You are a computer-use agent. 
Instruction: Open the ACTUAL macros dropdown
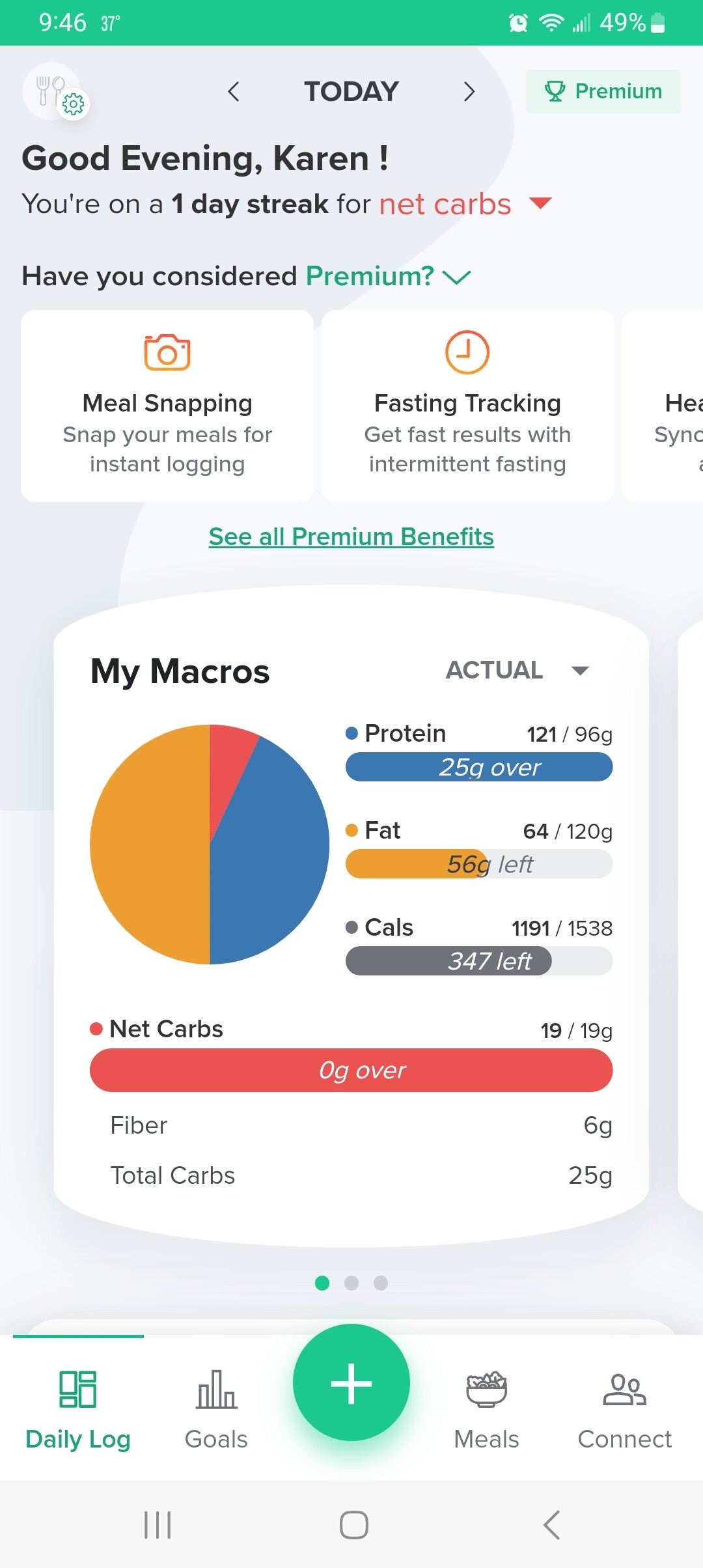point(517,670)
